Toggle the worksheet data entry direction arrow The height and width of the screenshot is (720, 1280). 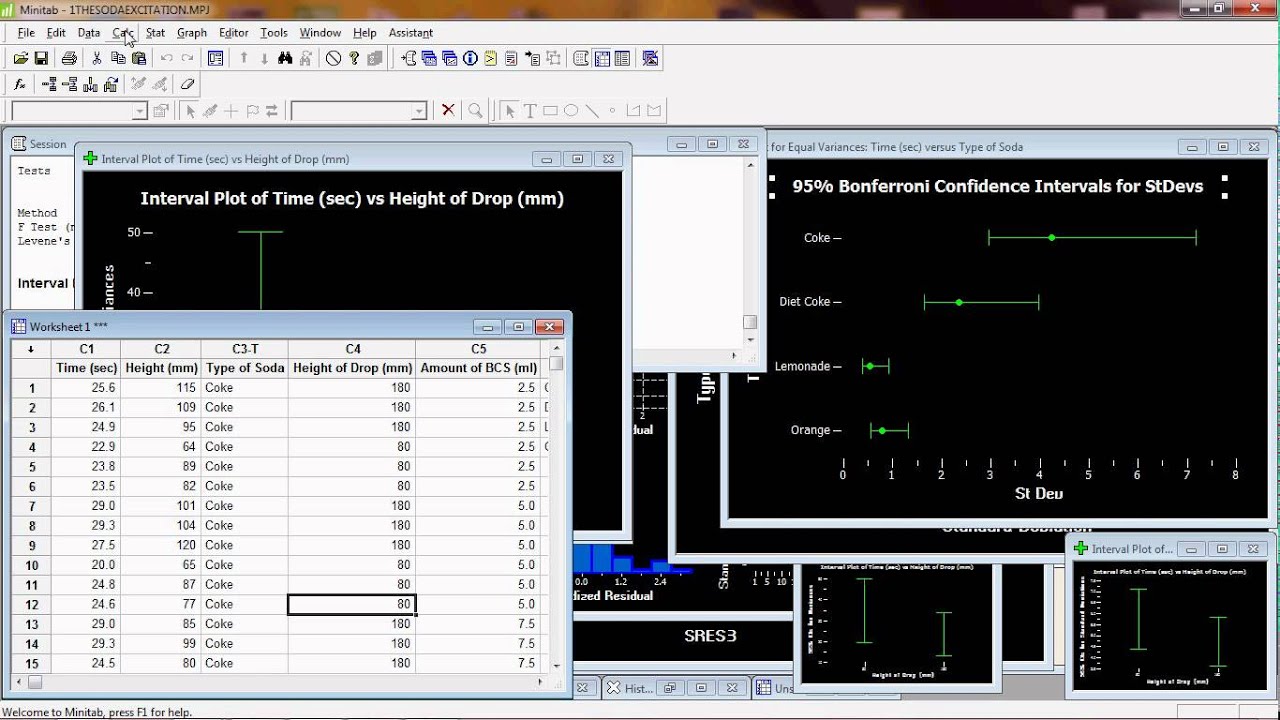pos(31,349)
